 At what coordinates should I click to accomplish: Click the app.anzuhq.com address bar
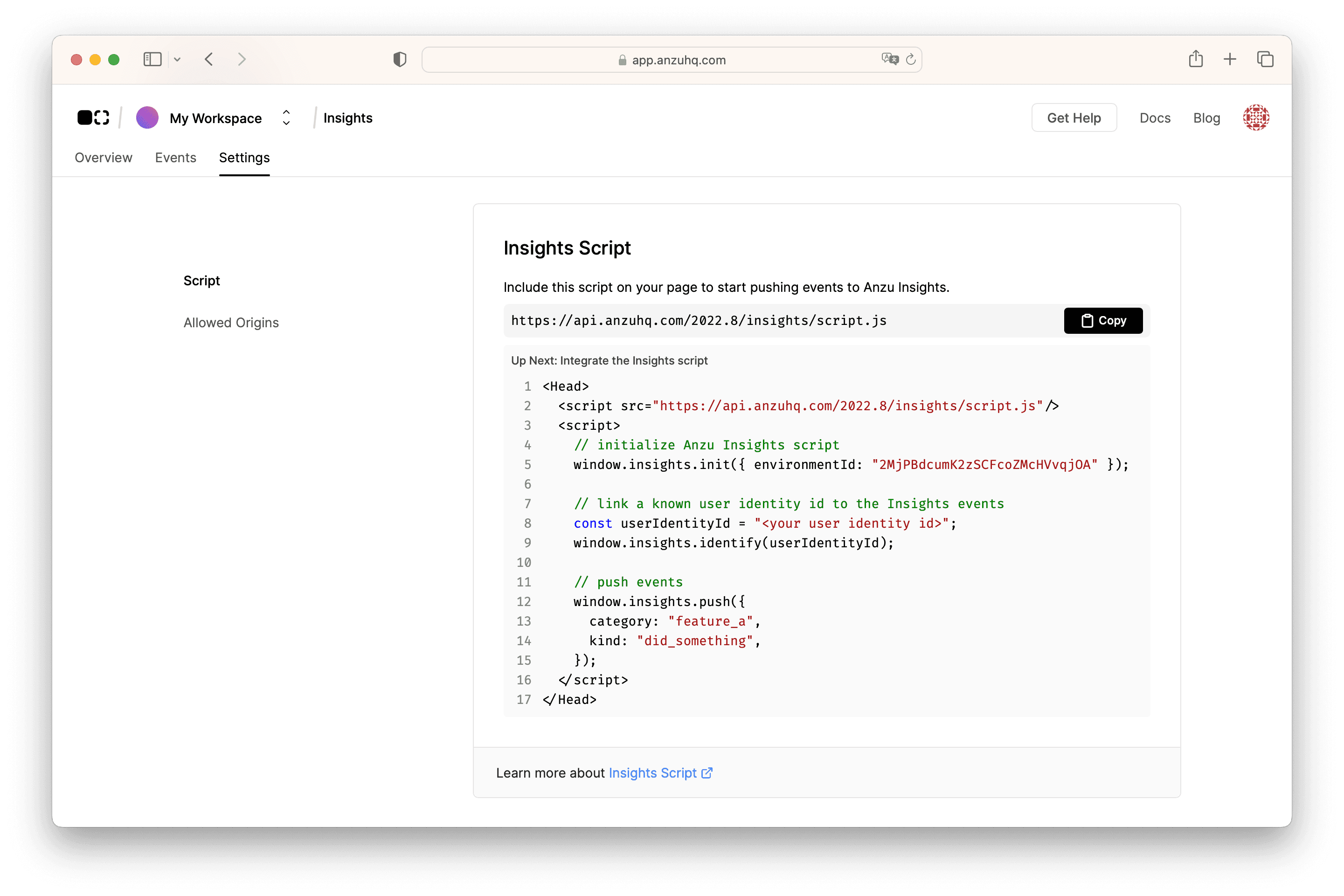(671, 59)
